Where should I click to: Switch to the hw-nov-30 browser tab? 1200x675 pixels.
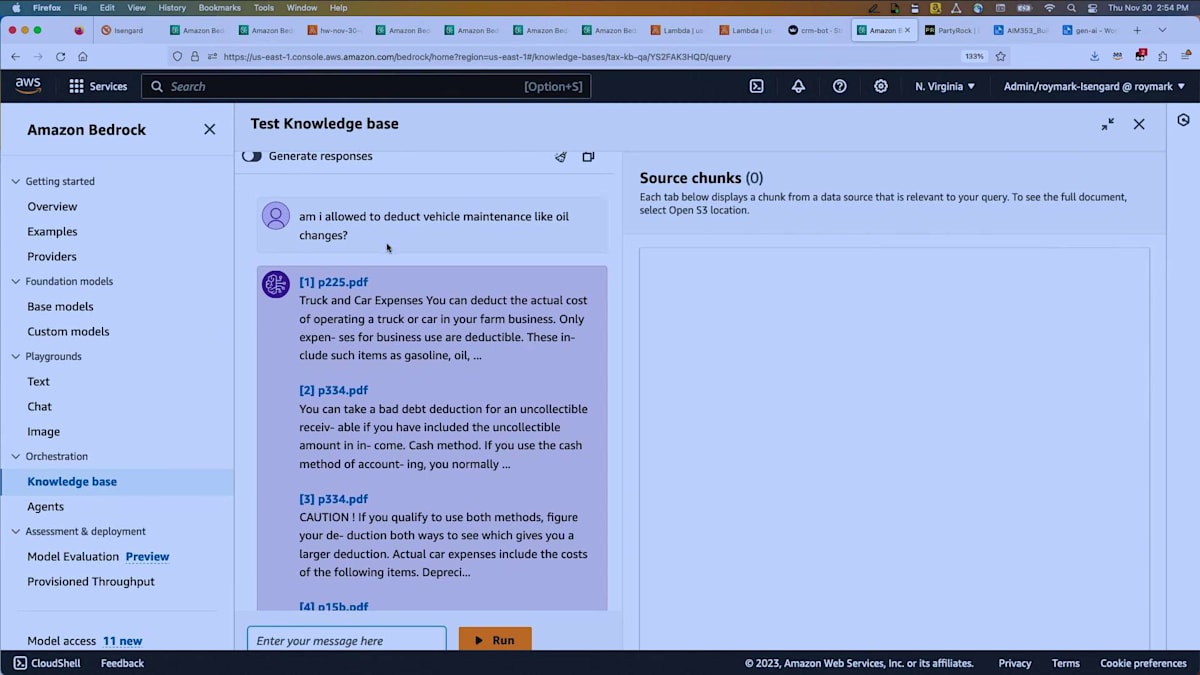[335, 30]
